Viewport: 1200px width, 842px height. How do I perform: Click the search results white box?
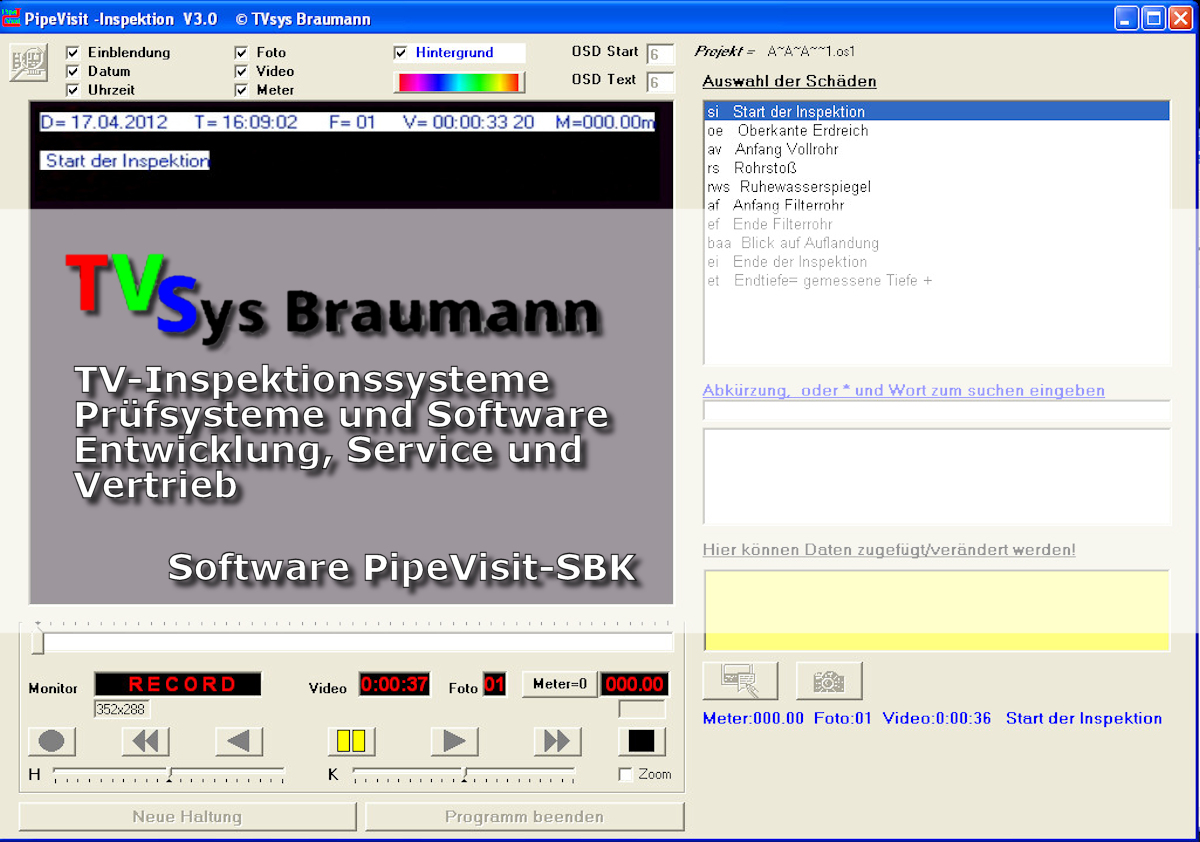point(937,476)
